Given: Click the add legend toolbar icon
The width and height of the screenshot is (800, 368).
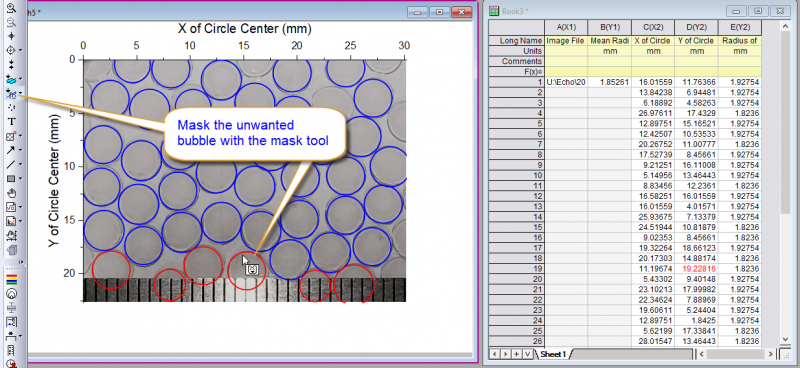Looking at the screenshot, I should point(11,322).
